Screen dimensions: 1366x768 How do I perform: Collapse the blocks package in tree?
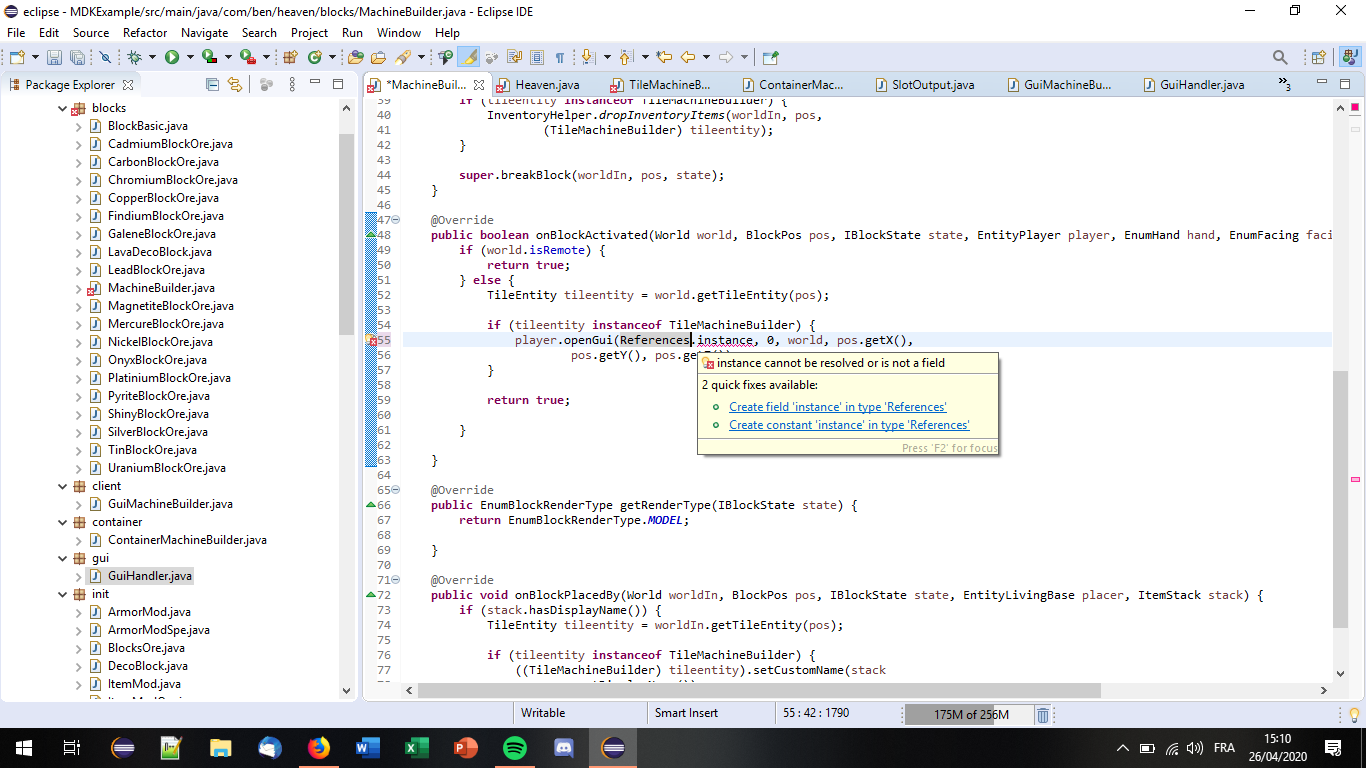pyautogui.click(x=64, y=108)
